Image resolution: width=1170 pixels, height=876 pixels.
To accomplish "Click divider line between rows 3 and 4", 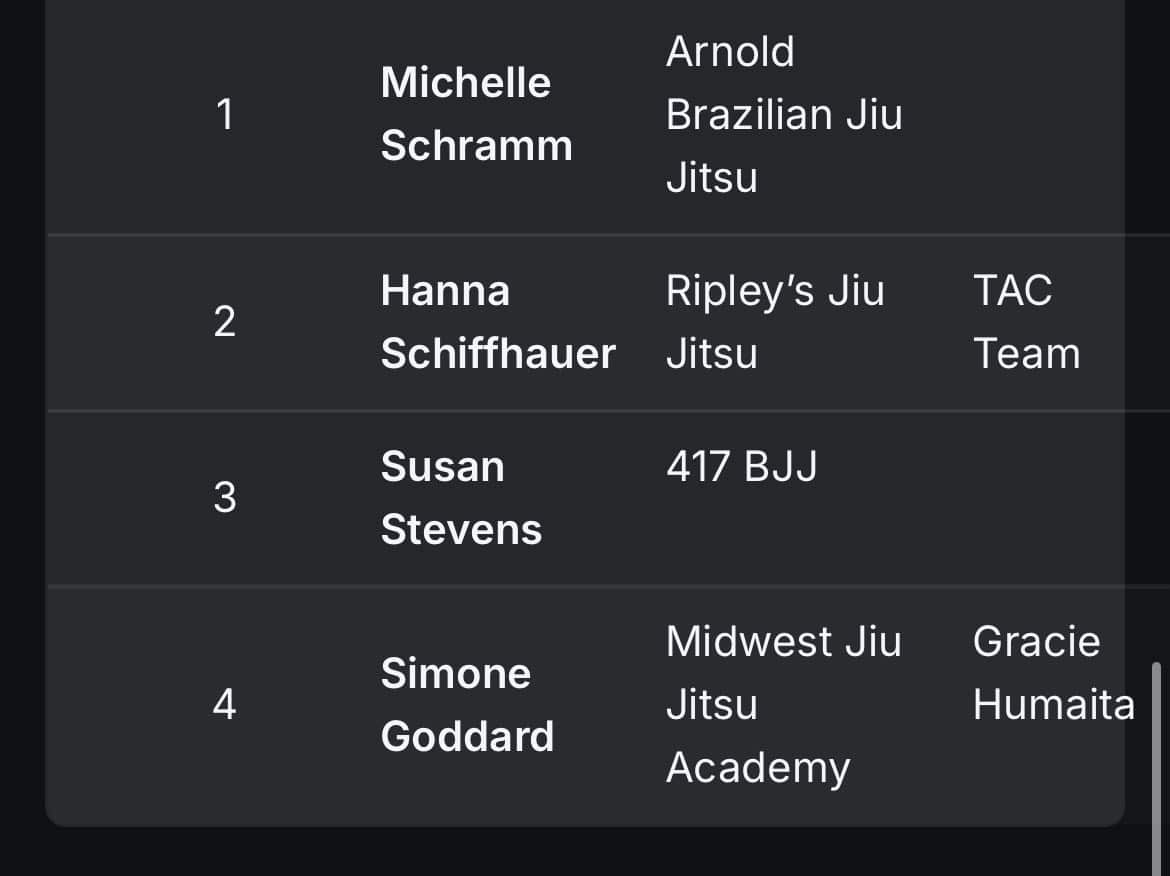I will point(585,586).
